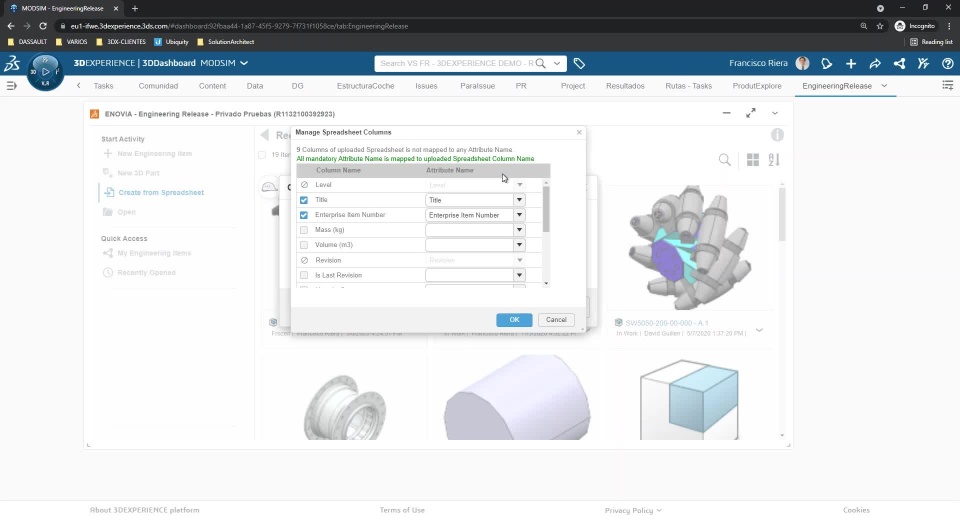The width and height of the screenshot is (960, 520).
Task: Check the Volume (m3) checkbox
Action: pyautogui.click(x=304, y=245)
